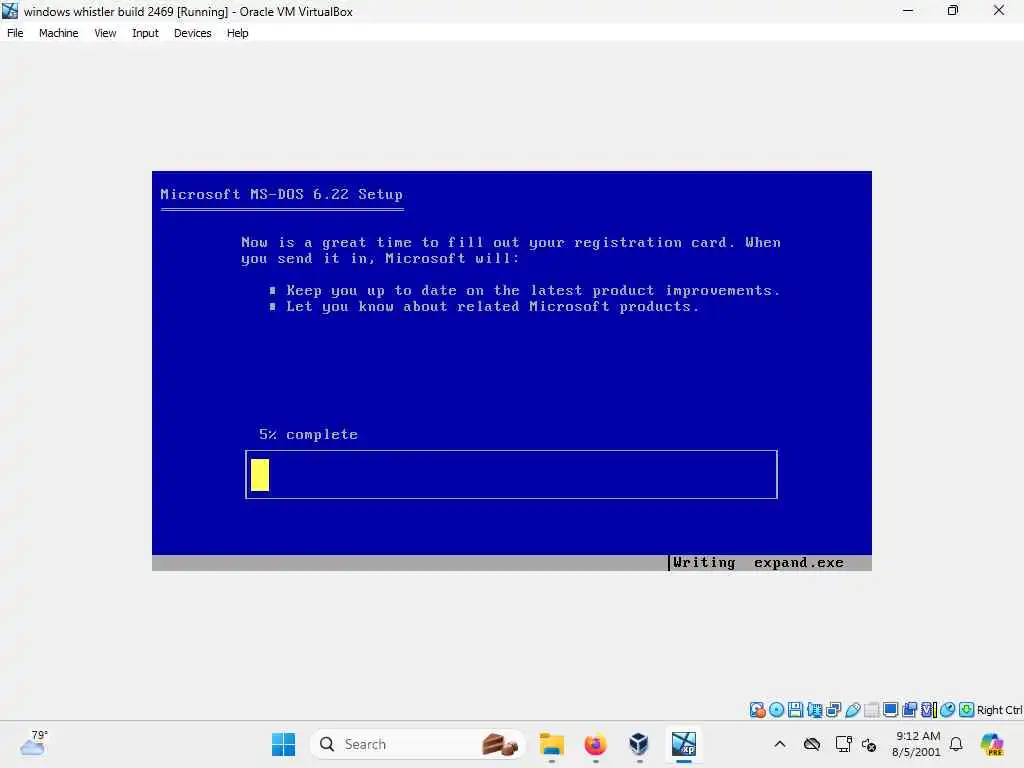Viewport: 1024px width, 768px height.
Task: Click the optical disc status icon
Action: (x=776, y=710)
